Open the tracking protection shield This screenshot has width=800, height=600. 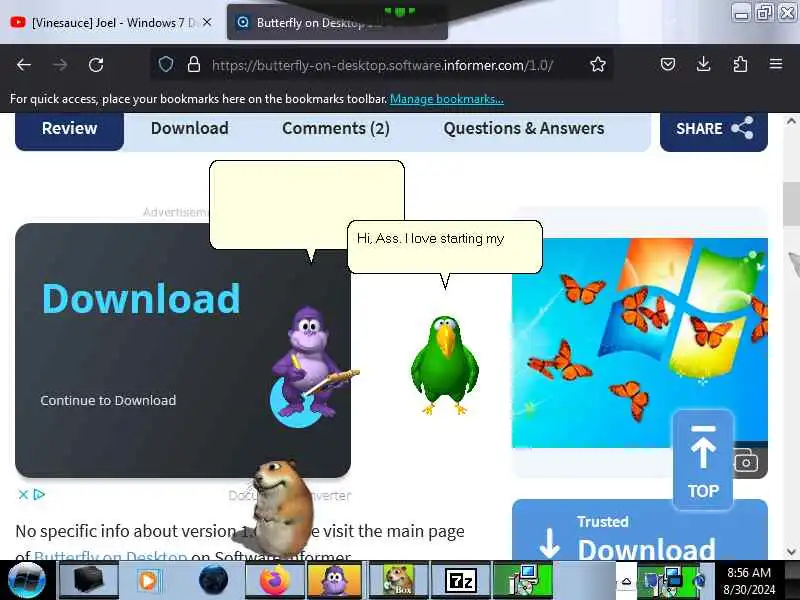point(166,64)
